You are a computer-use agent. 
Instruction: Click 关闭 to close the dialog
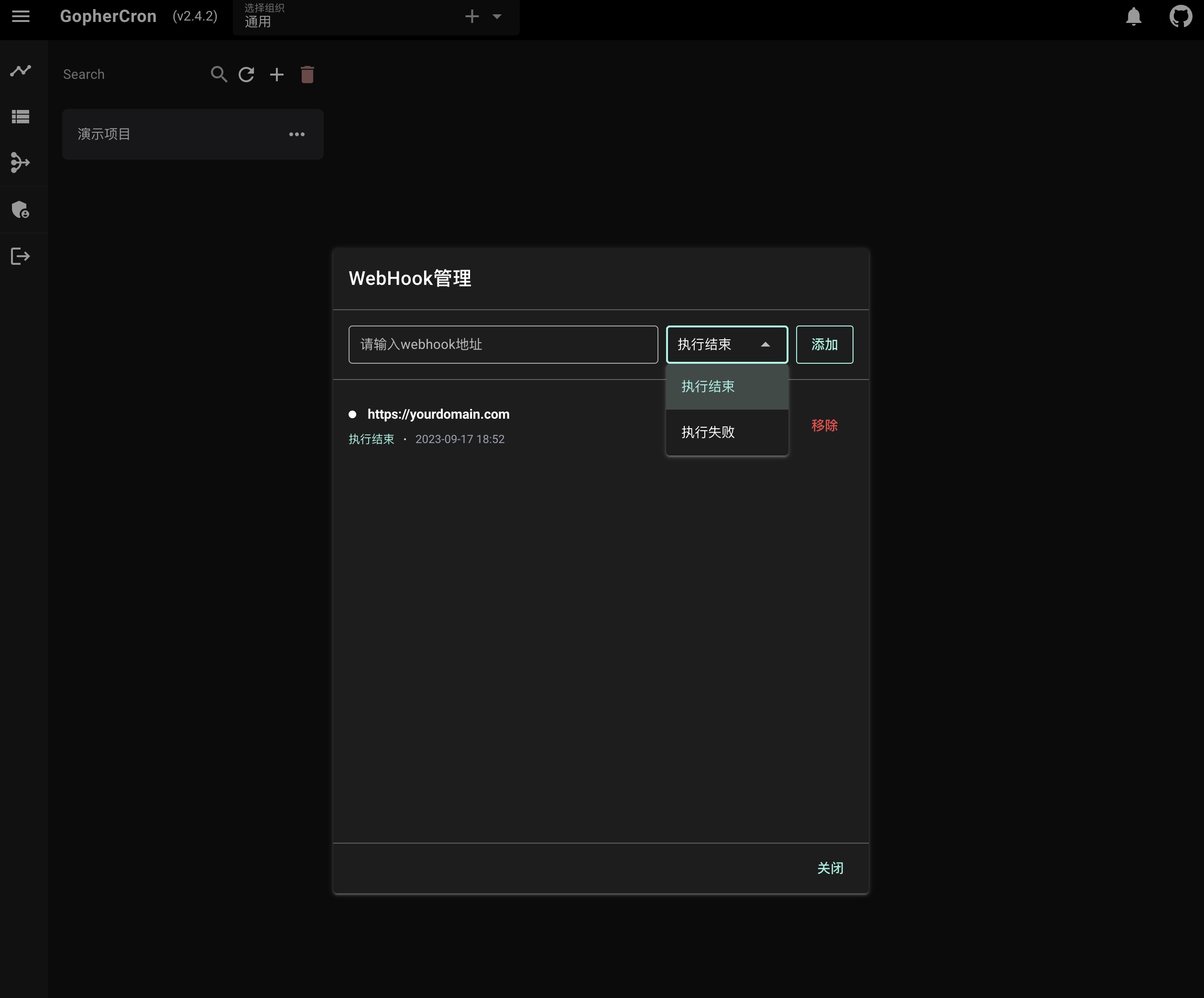(830, 868)
